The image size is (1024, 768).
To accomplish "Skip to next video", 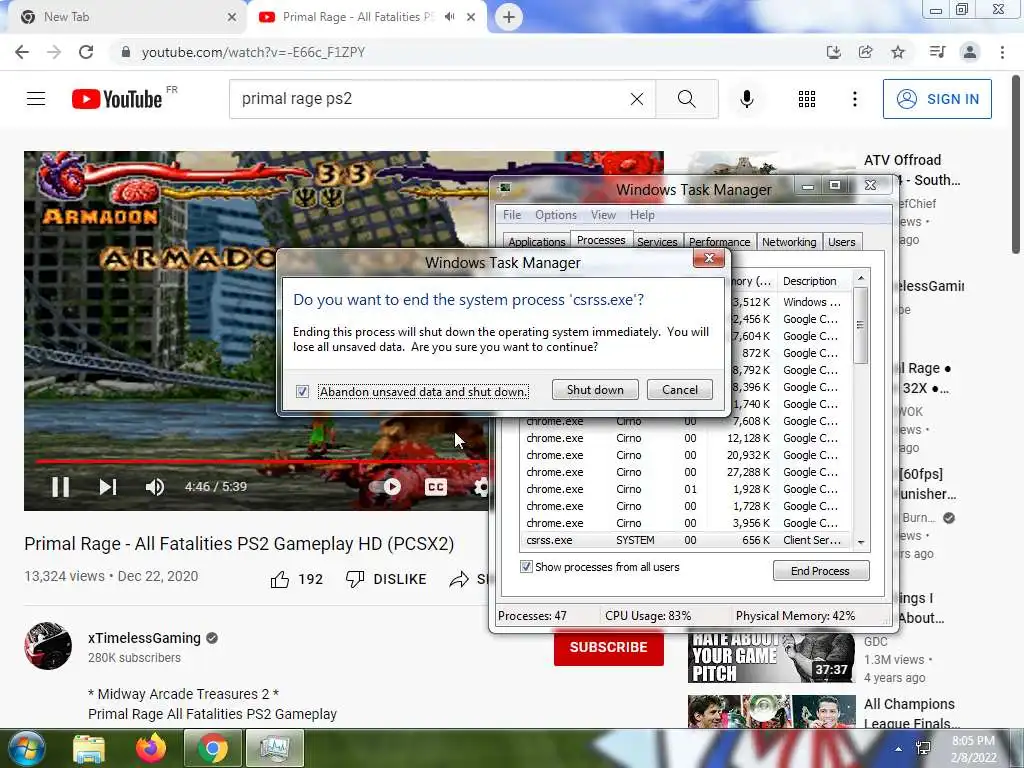I will click(108, 487).
